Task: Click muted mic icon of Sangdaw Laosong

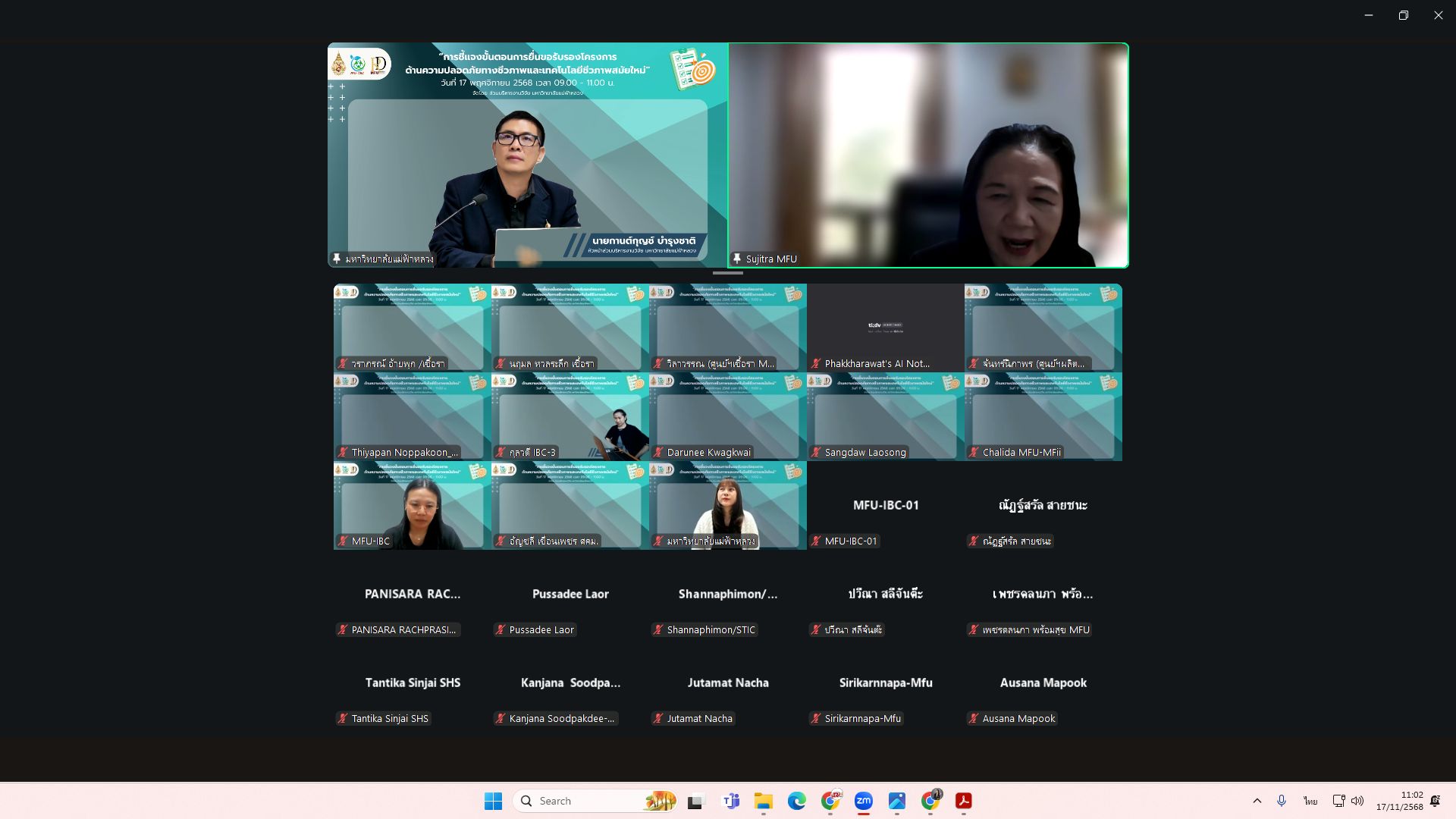Action: coord(816,453)
